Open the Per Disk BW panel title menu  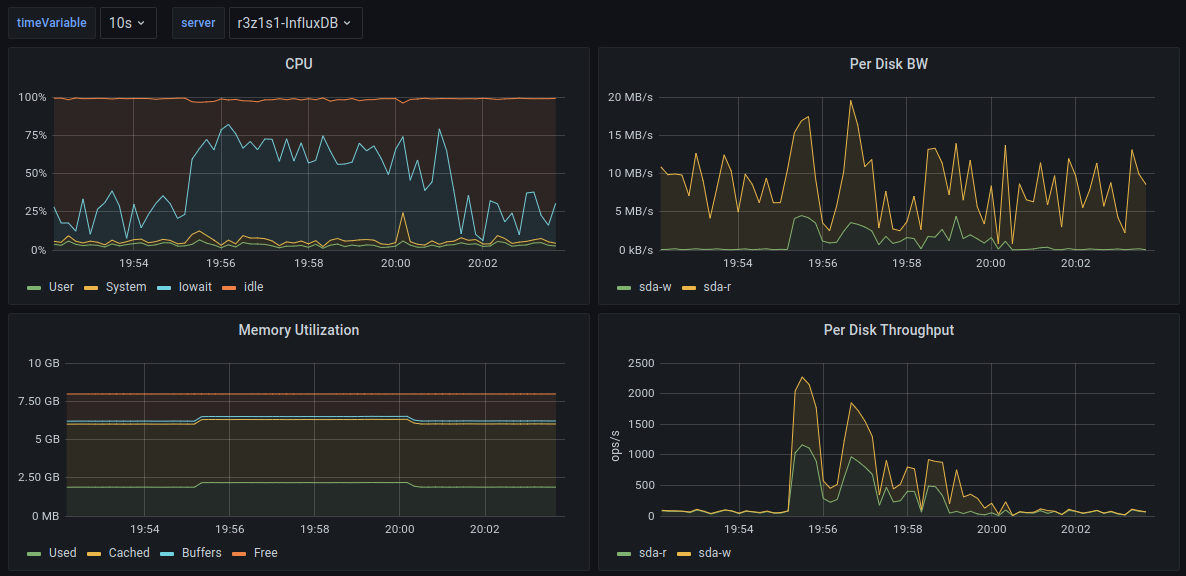tap(888, 64)
